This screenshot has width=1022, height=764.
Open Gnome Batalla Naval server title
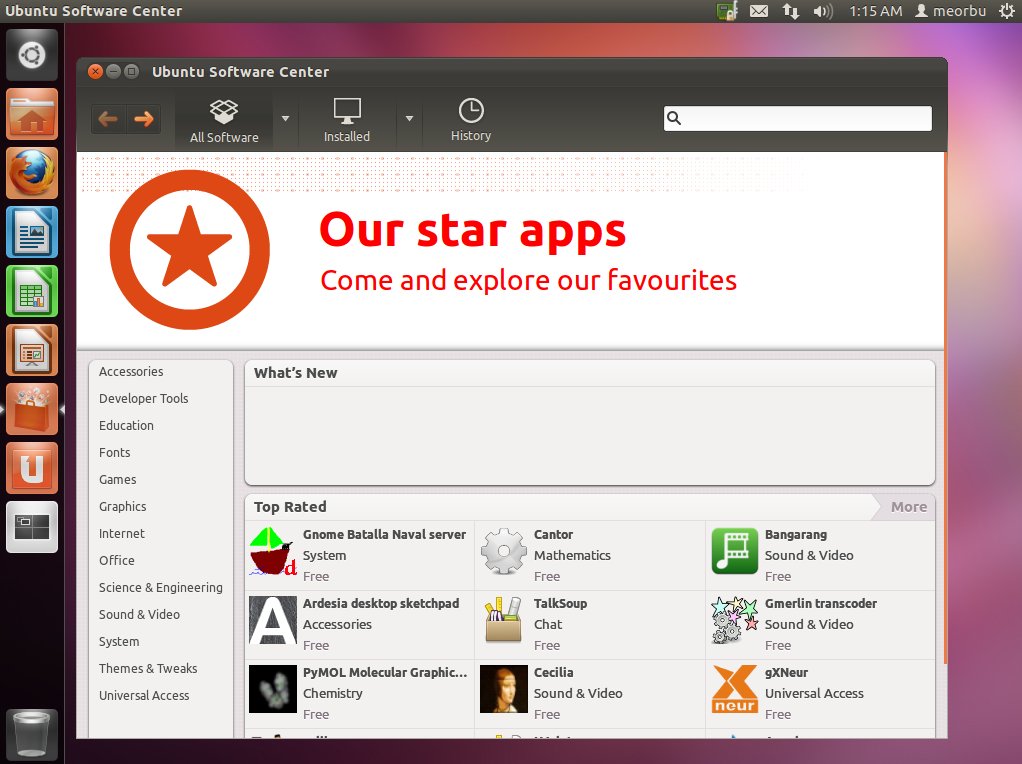pos(385,535)
